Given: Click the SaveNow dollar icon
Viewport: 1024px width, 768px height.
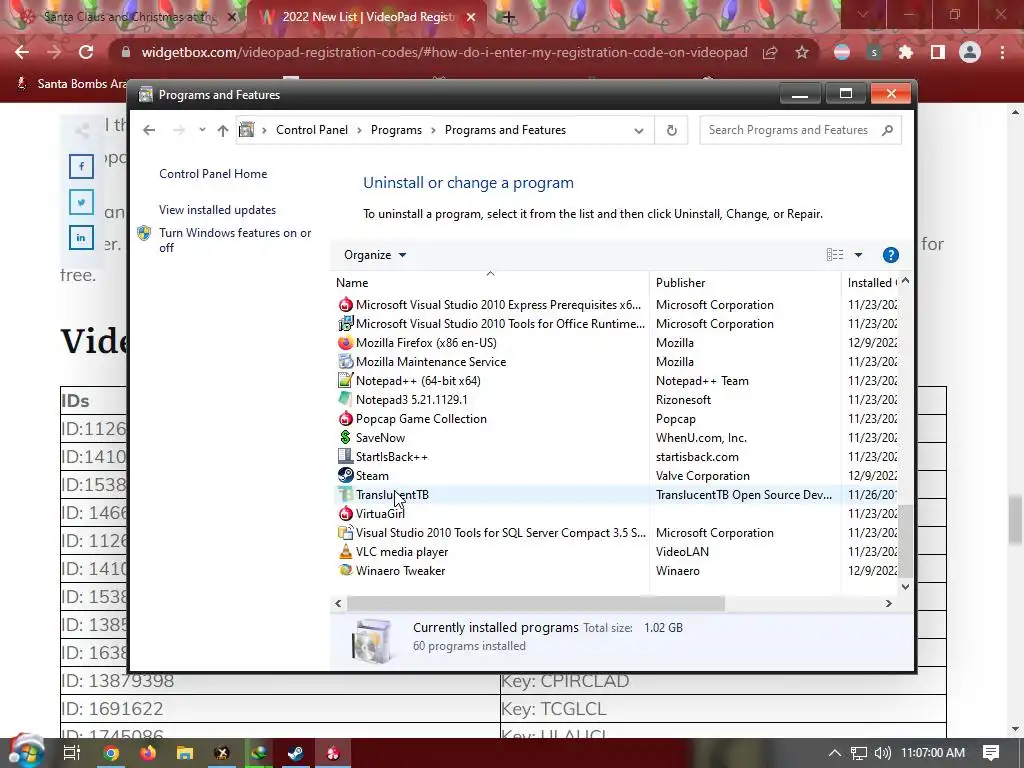Looking at the screenshot, I should coord(345,438).
